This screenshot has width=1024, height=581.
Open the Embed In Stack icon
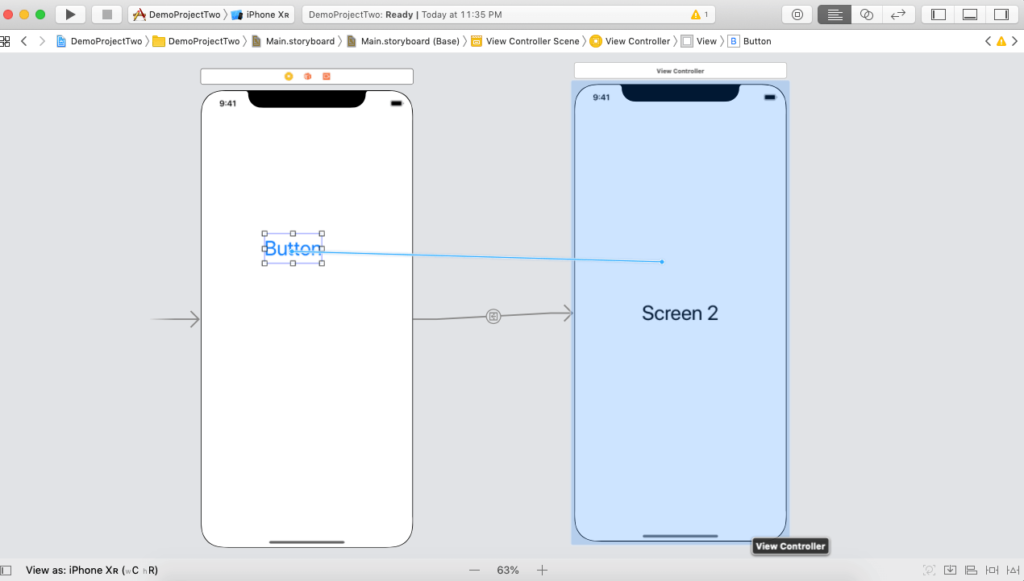(x=950, y=570)
